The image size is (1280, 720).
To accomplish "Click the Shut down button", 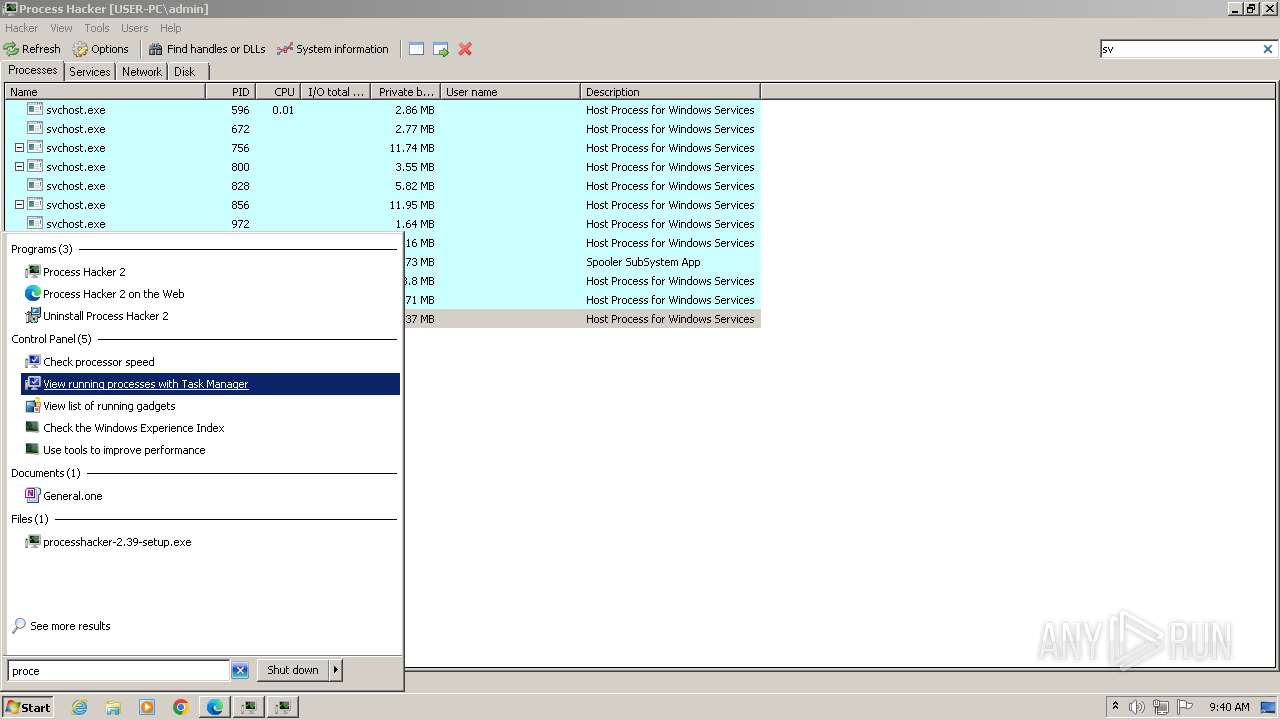I will coord(293,670).
